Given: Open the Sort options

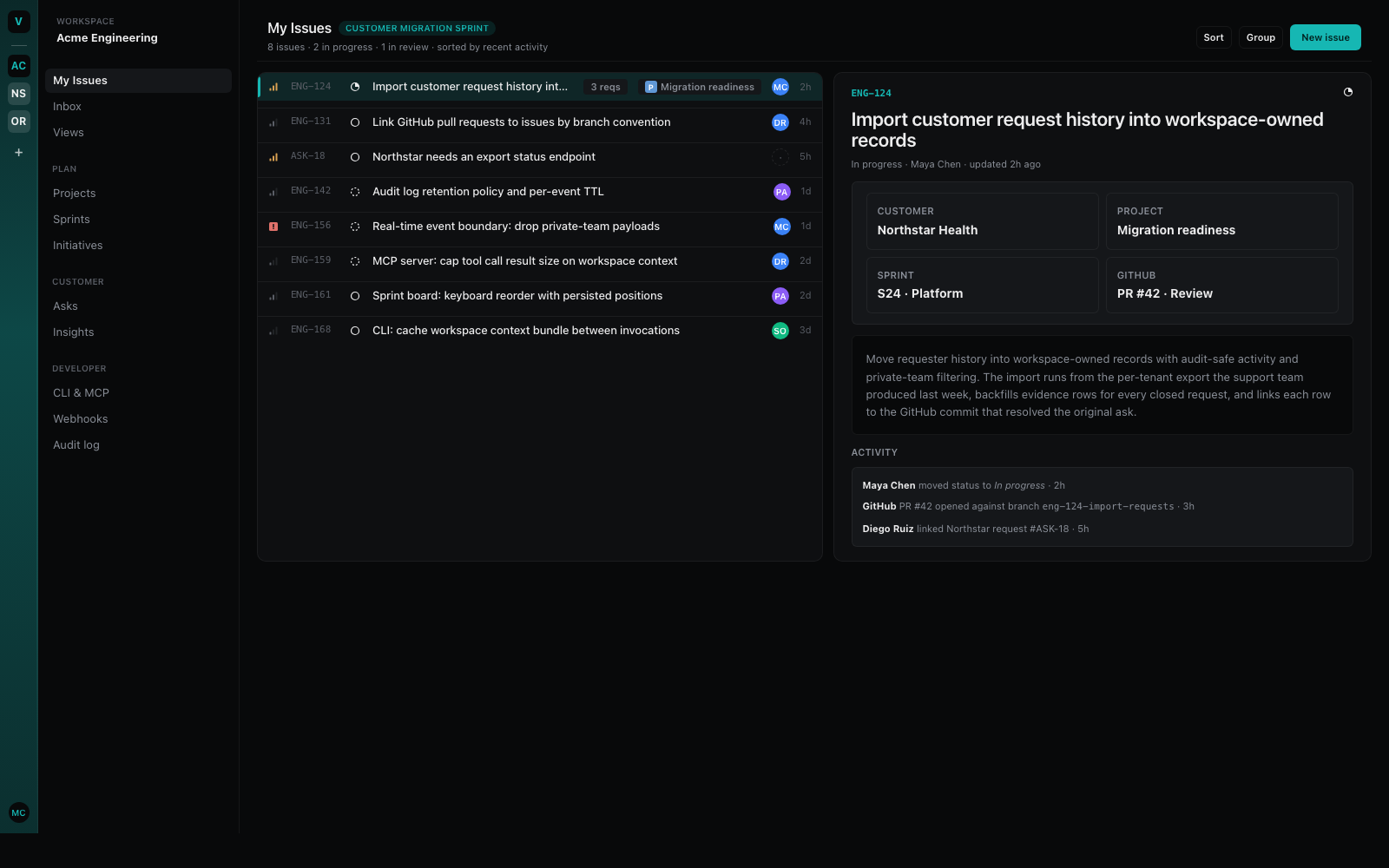Looking at the screenshot, I should 1214,37.
